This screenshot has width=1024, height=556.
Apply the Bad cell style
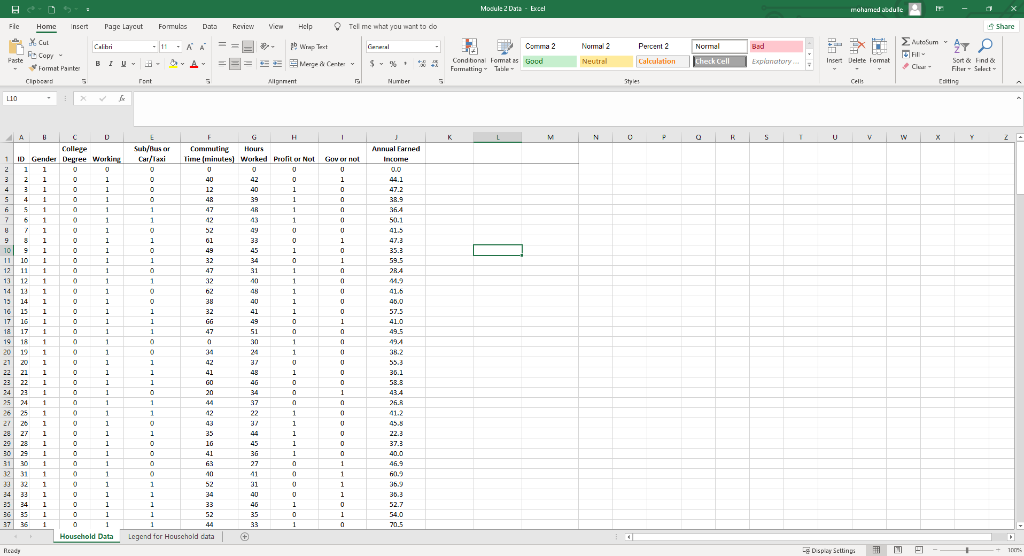coord(776,46)
